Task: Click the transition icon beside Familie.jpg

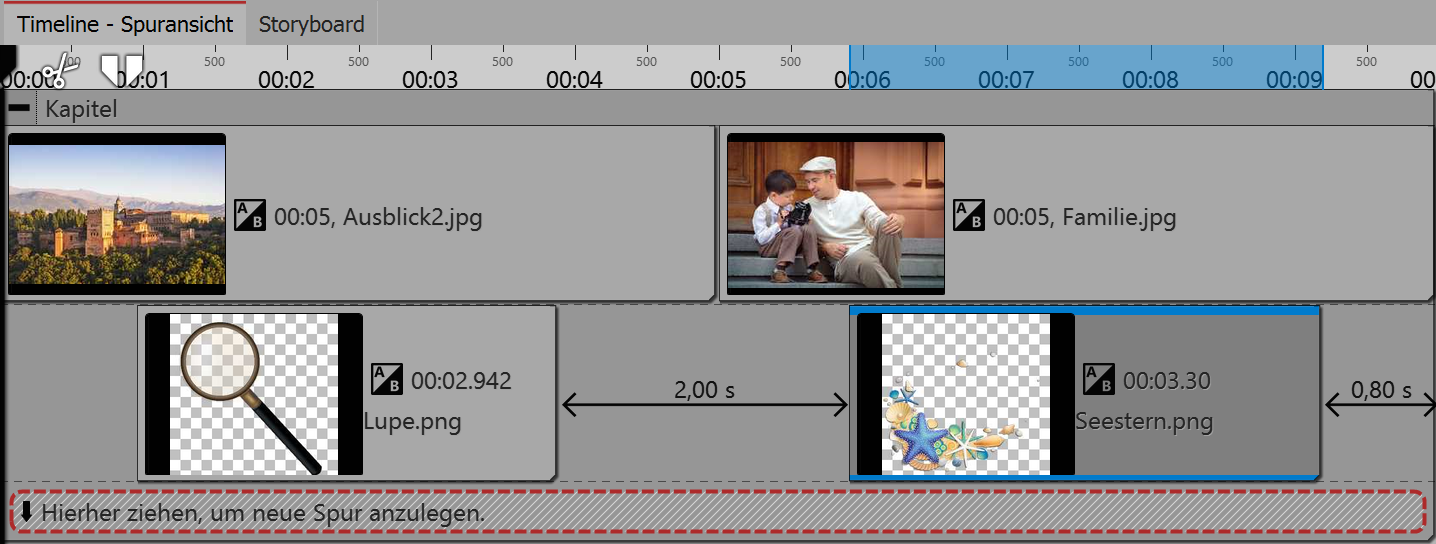Action: point(969,215)
